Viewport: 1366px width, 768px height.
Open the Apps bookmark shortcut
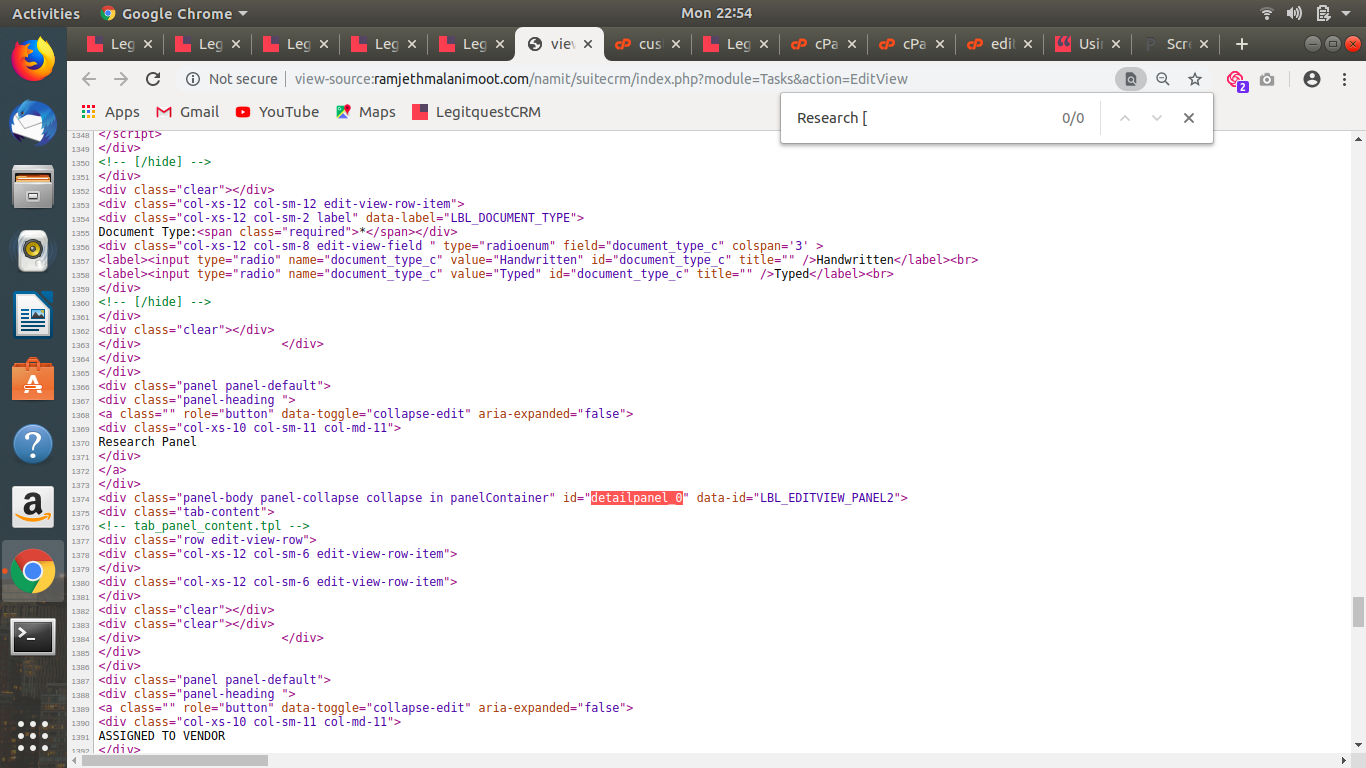110,112
